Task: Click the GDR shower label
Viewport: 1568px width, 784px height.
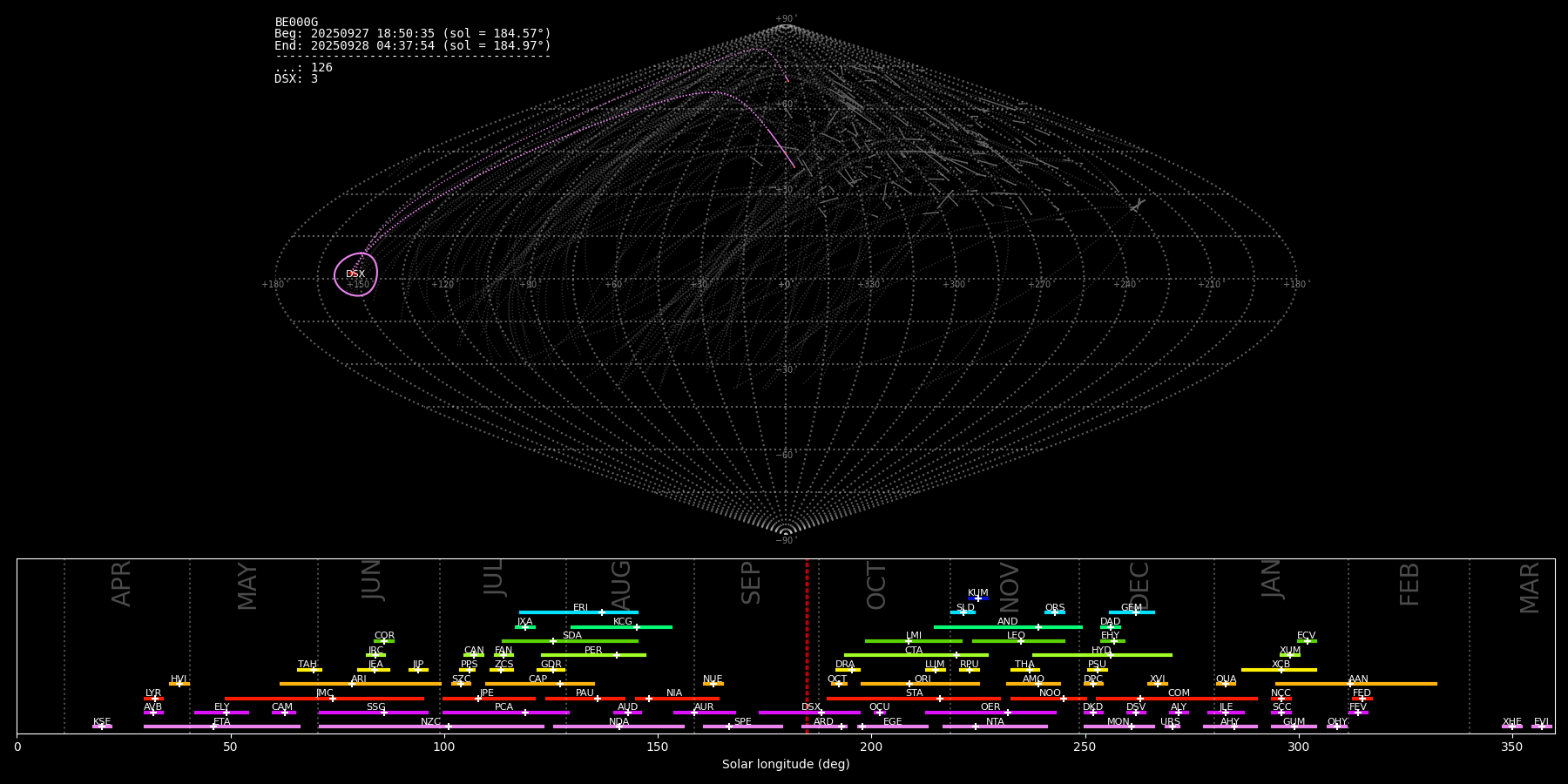Action: coord(551,665)
